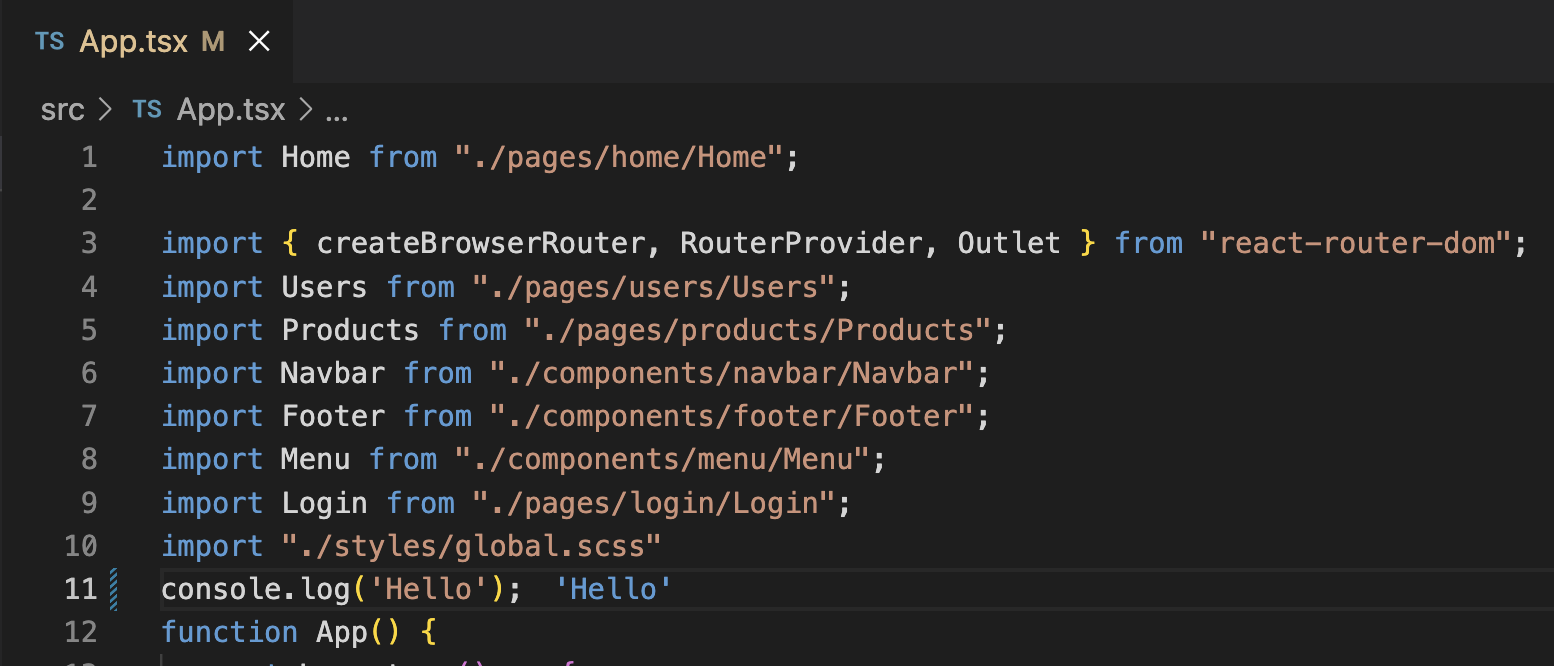Click 'App.tsx' in the breadcrumb path
1554x666 pixels.
pyautogui.click(x=231, y=109)
